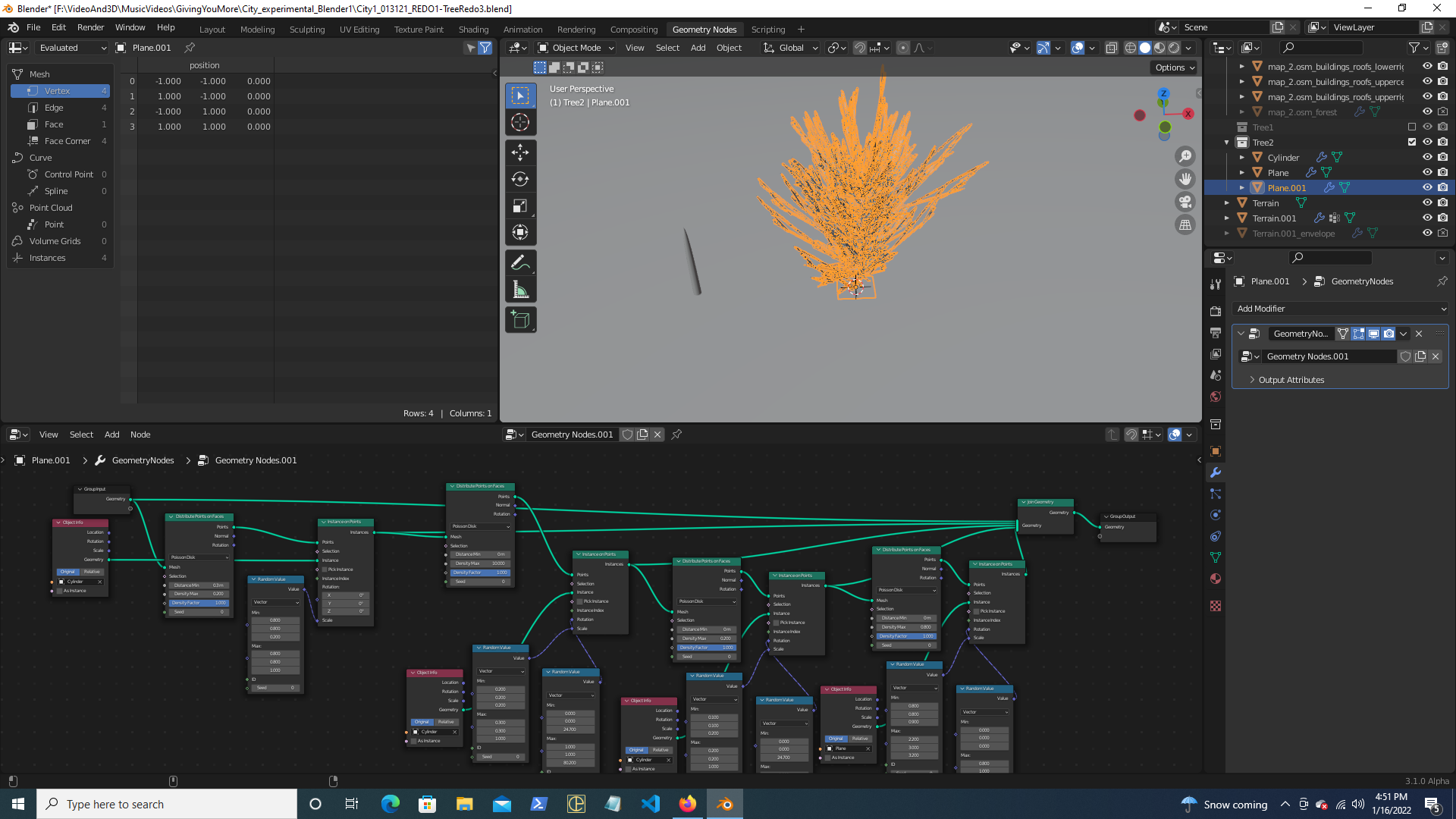Choose the Transform tool
Image resolution: width=1456 pixels, height=819 pixels.
click(520, 232)
